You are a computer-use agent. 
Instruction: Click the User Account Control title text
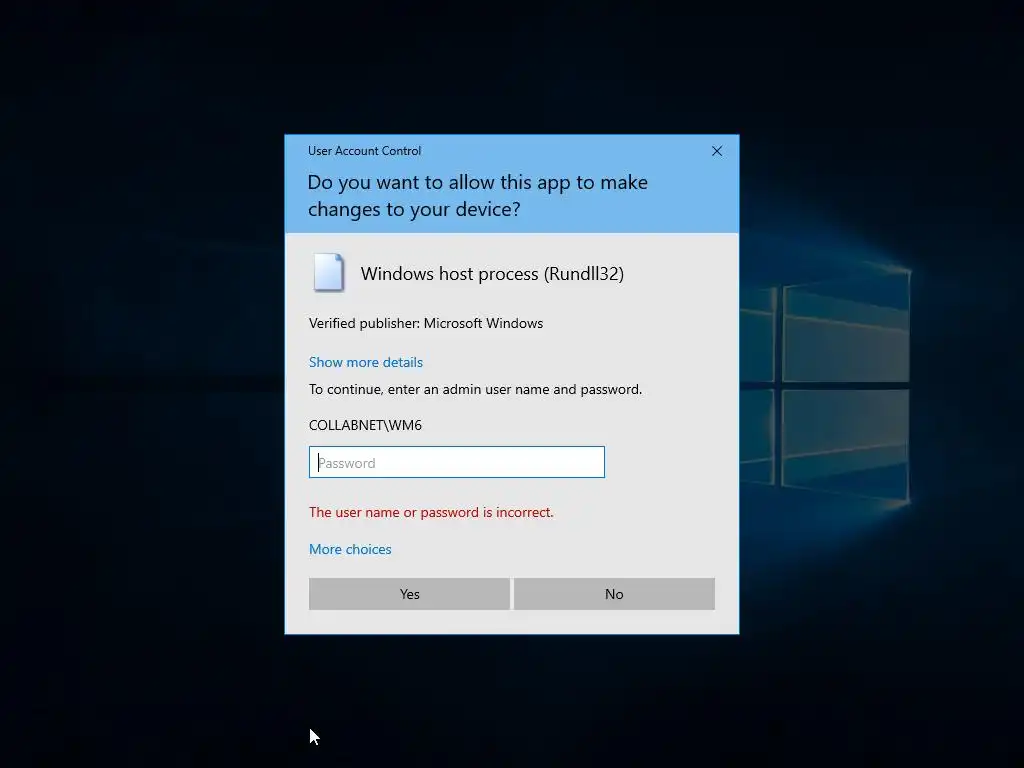[x=364, y=151]
